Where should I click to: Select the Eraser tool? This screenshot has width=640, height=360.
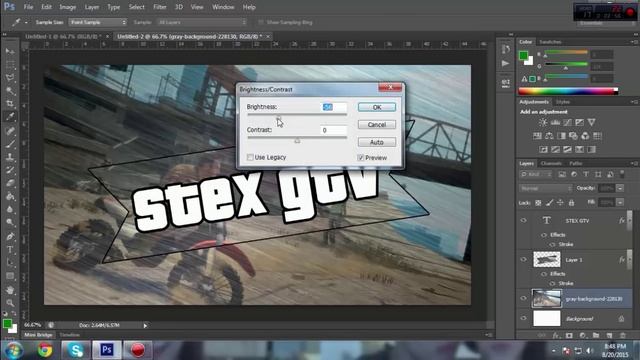pyautogui.click(x=10, y=183)
